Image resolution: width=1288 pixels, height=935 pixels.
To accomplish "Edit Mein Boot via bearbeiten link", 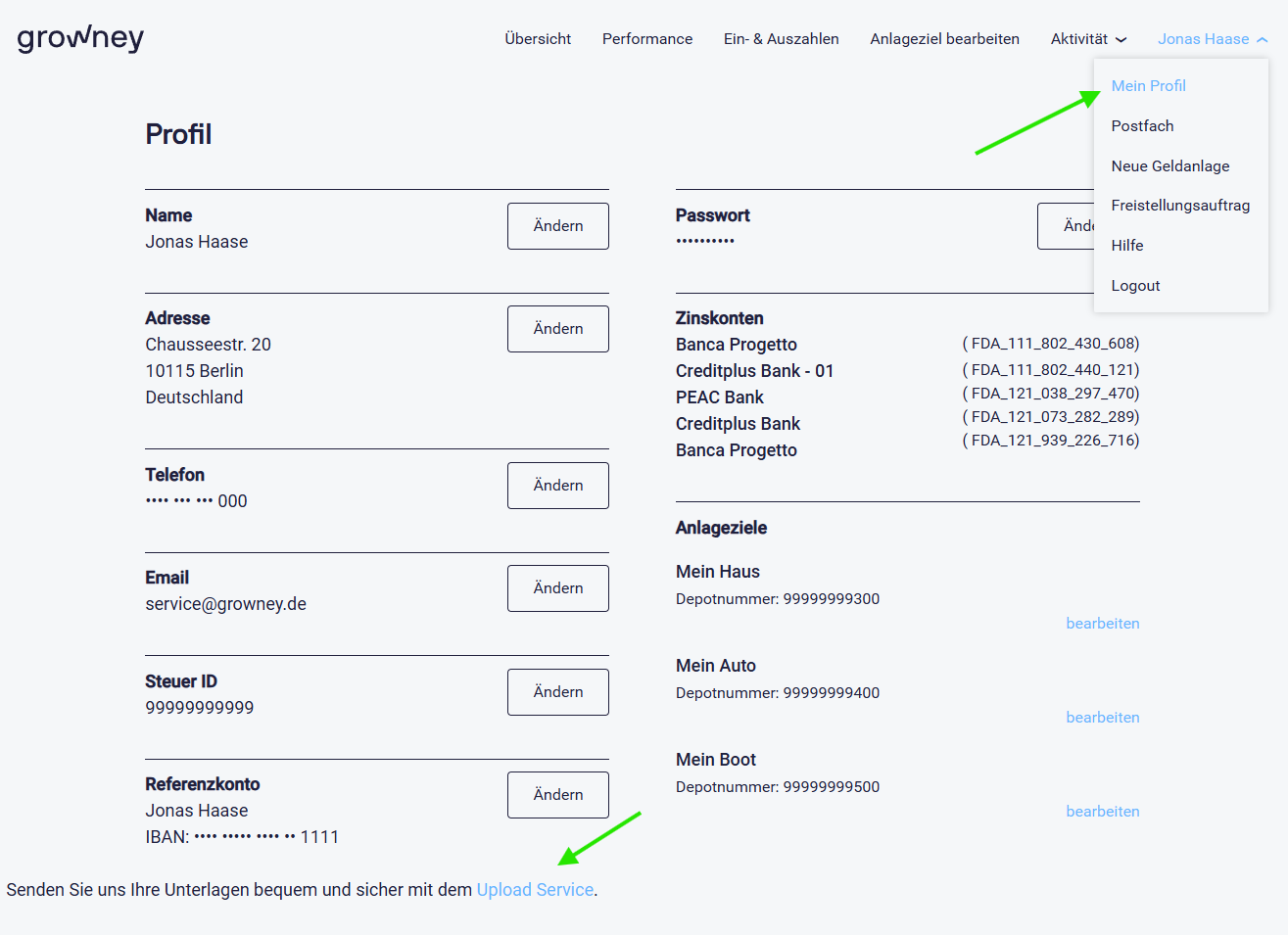I will [1102, 812].
